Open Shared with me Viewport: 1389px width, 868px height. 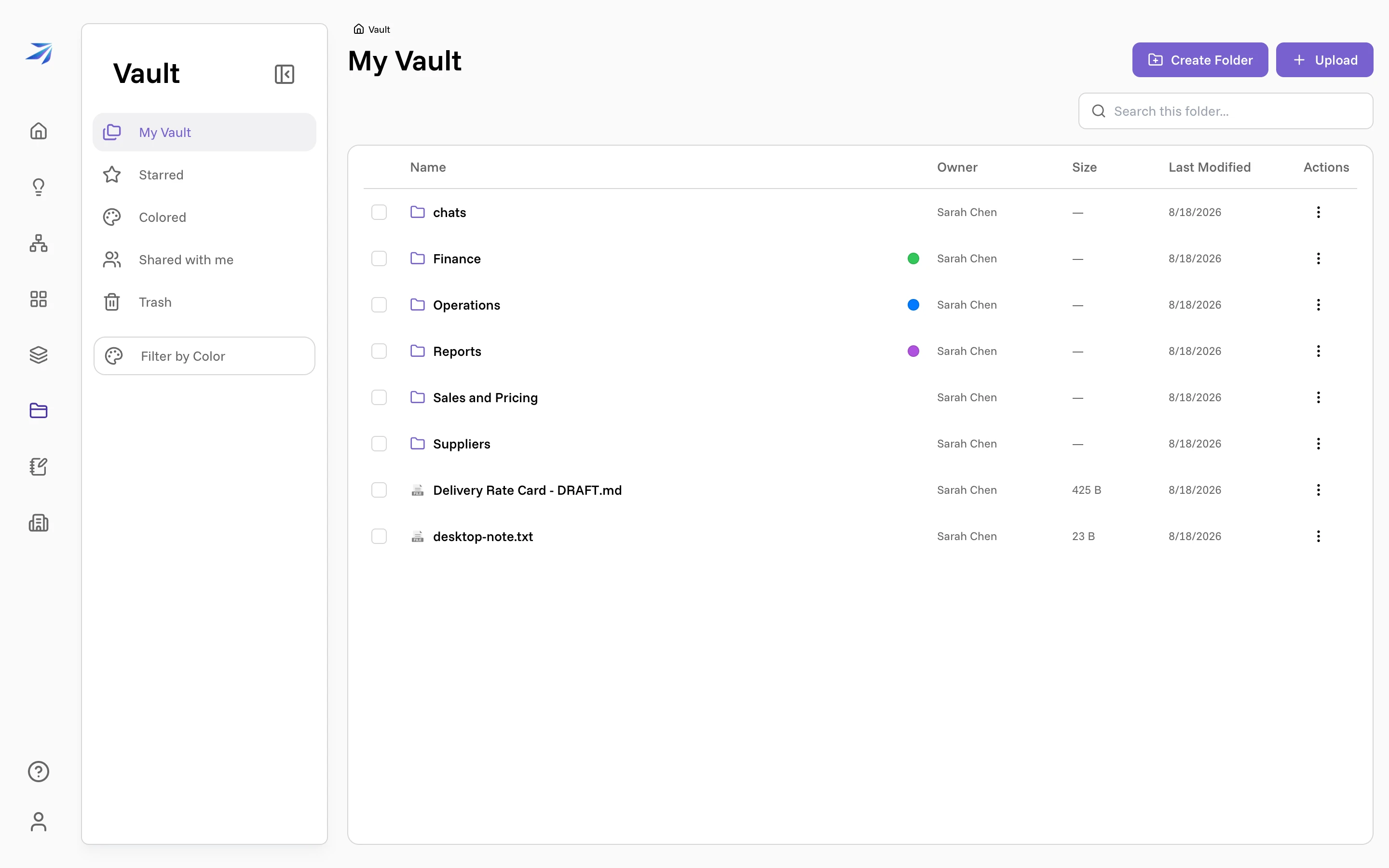coord(204,259)
